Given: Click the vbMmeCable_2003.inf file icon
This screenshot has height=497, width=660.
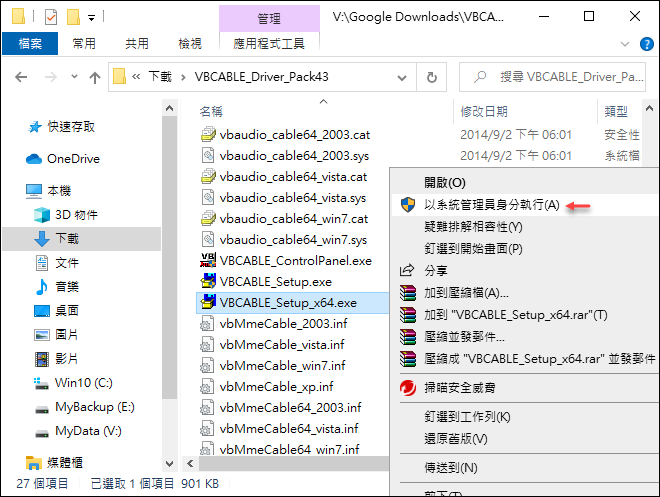Looking at the screenshot, I should click(x=206, y=324).
